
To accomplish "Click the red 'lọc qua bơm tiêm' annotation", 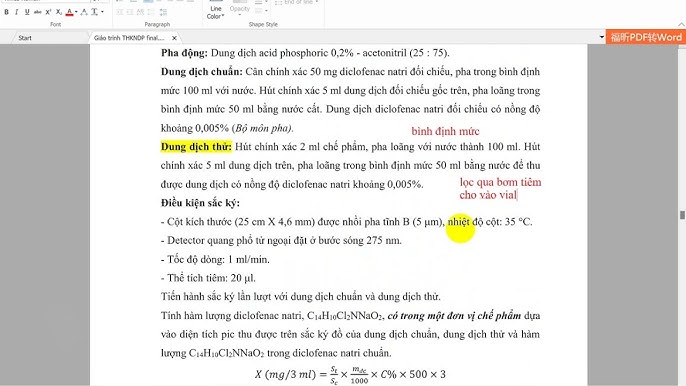I will click(500, 182).
